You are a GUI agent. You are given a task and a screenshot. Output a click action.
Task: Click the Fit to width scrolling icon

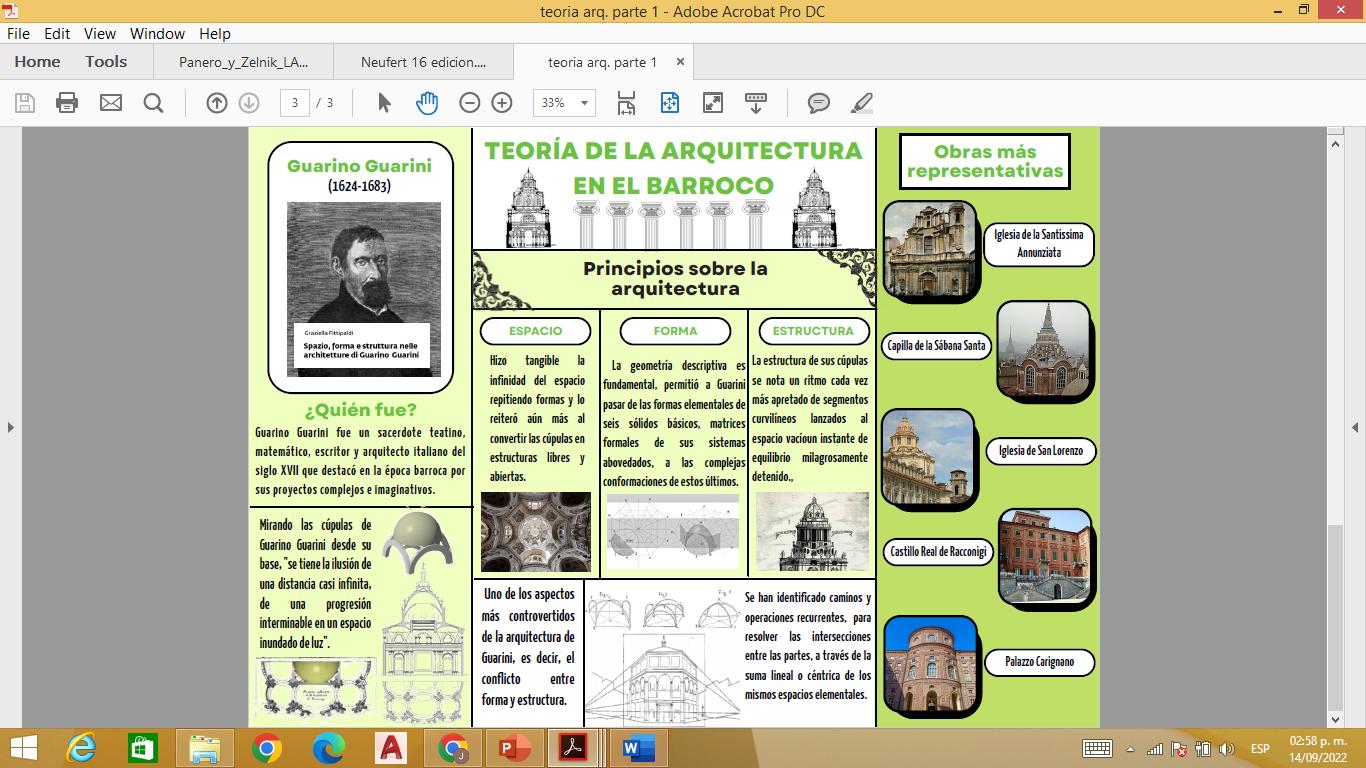(626, 102)
